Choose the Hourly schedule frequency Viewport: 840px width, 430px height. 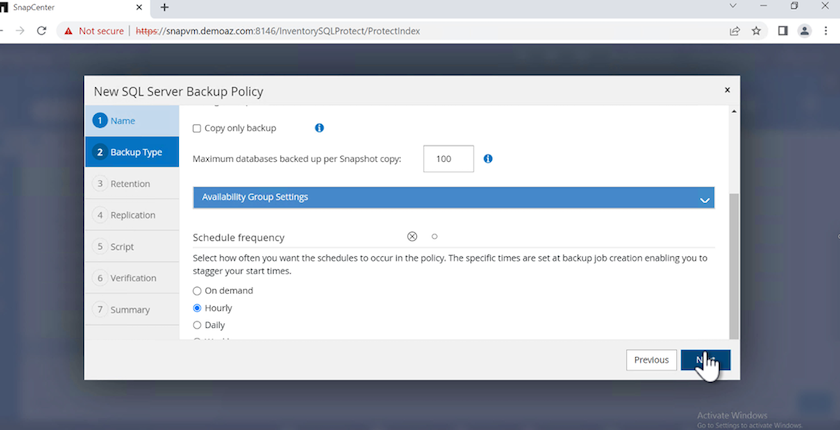[197, 308]
